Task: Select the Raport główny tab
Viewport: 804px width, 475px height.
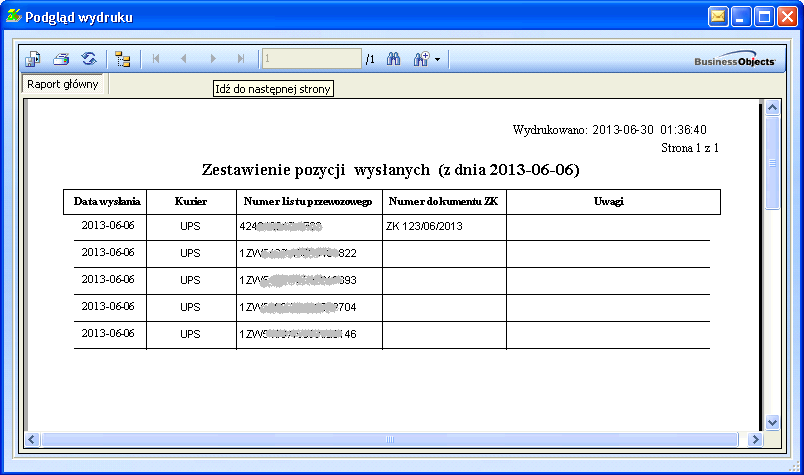Action: point(63,85)
